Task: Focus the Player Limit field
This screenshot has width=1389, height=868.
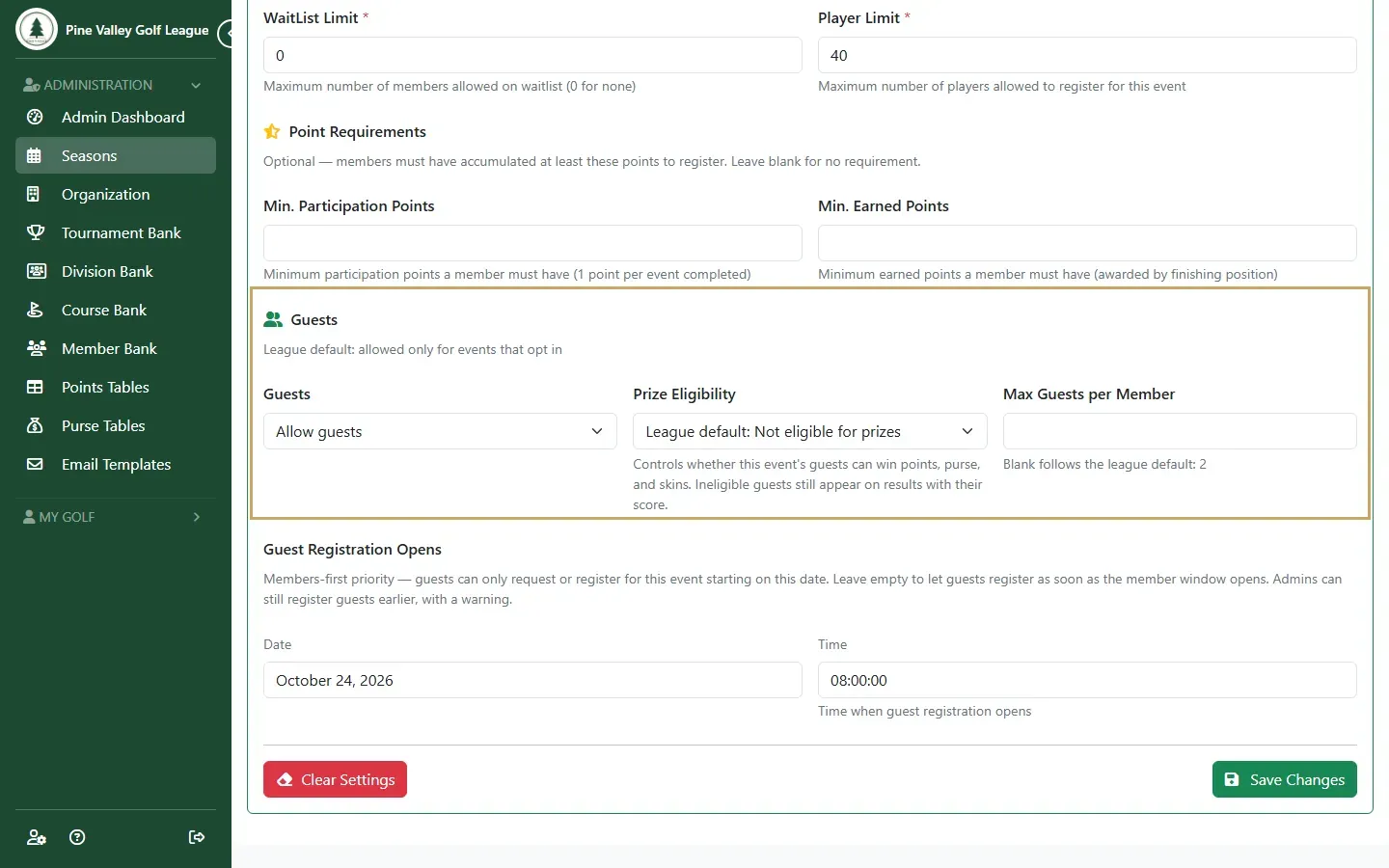Action: coord(1087,55)
